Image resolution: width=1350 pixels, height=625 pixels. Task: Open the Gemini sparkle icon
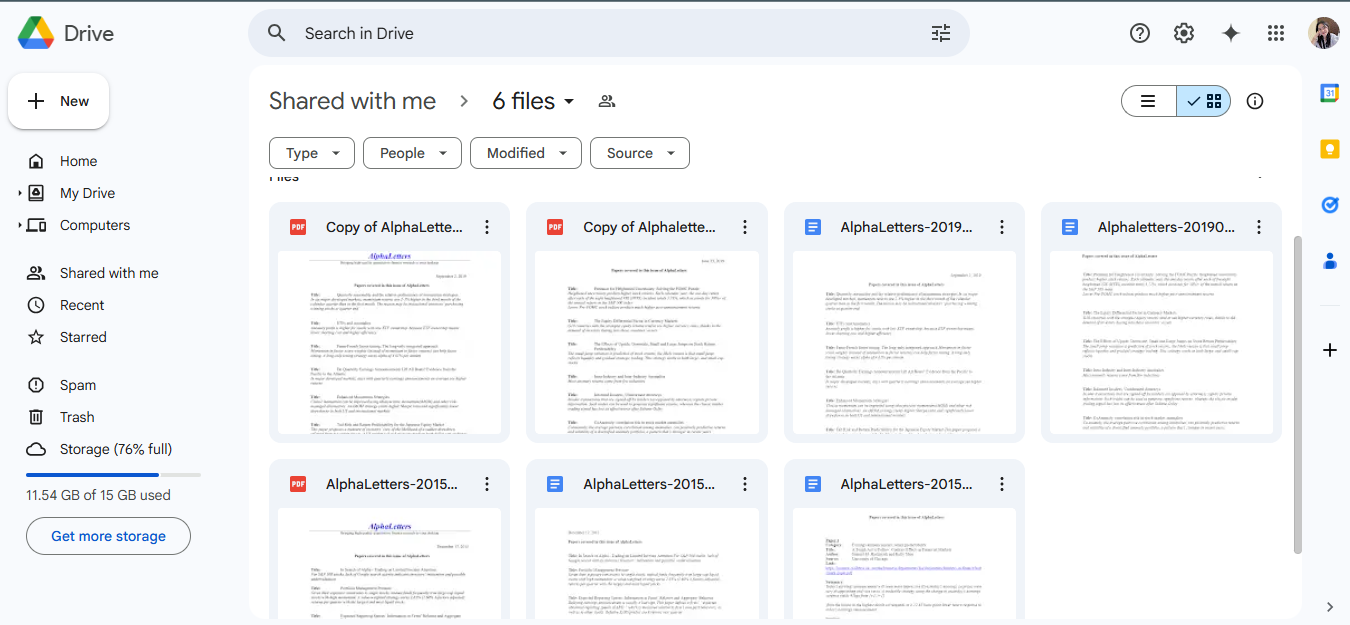tap(1230, 33)
